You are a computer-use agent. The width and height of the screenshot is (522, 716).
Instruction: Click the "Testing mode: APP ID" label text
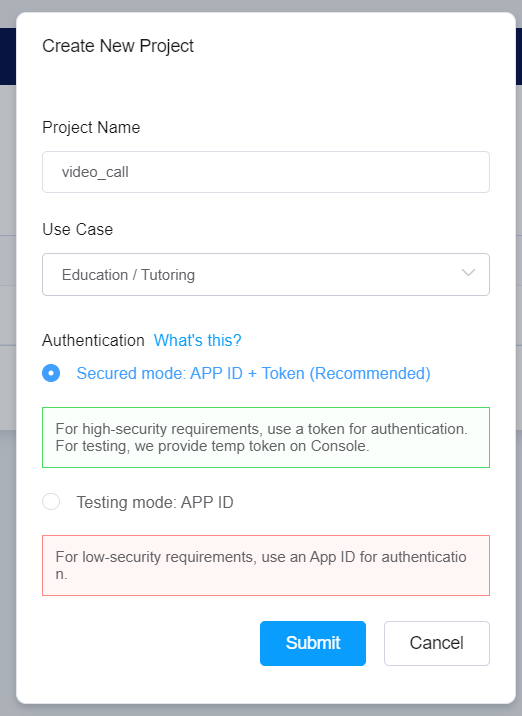[155, 502]
